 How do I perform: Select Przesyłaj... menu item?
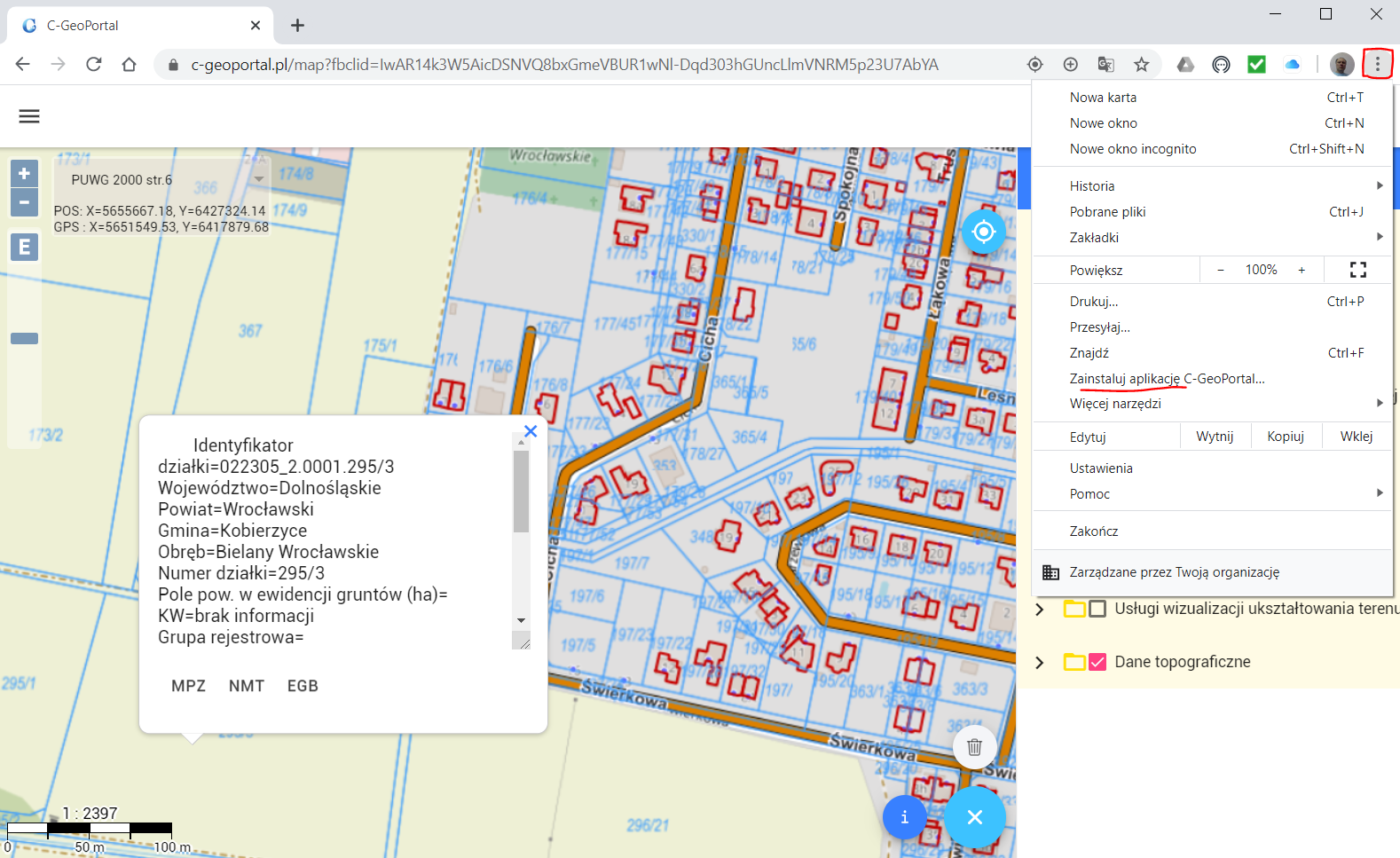[x=1213, y=327]
